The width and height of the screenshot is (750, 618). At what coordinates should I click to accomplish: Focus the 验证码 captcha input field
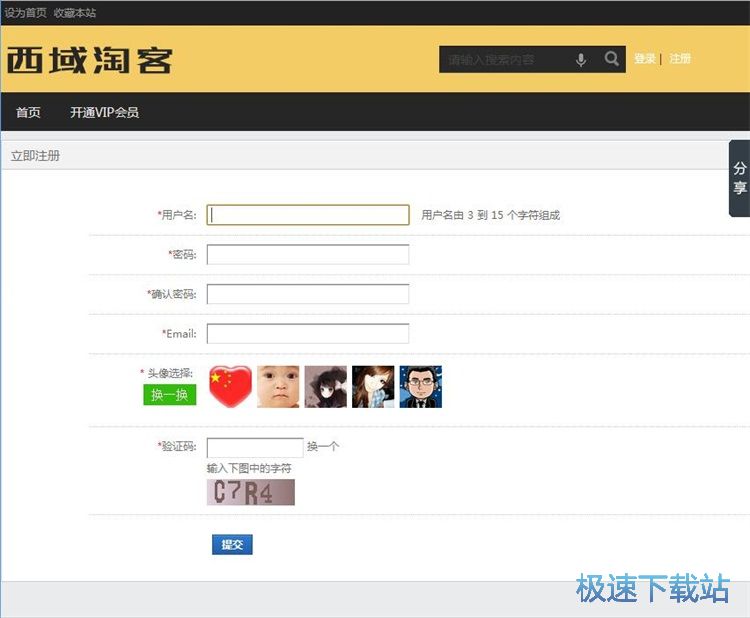[x=255, y=448]
